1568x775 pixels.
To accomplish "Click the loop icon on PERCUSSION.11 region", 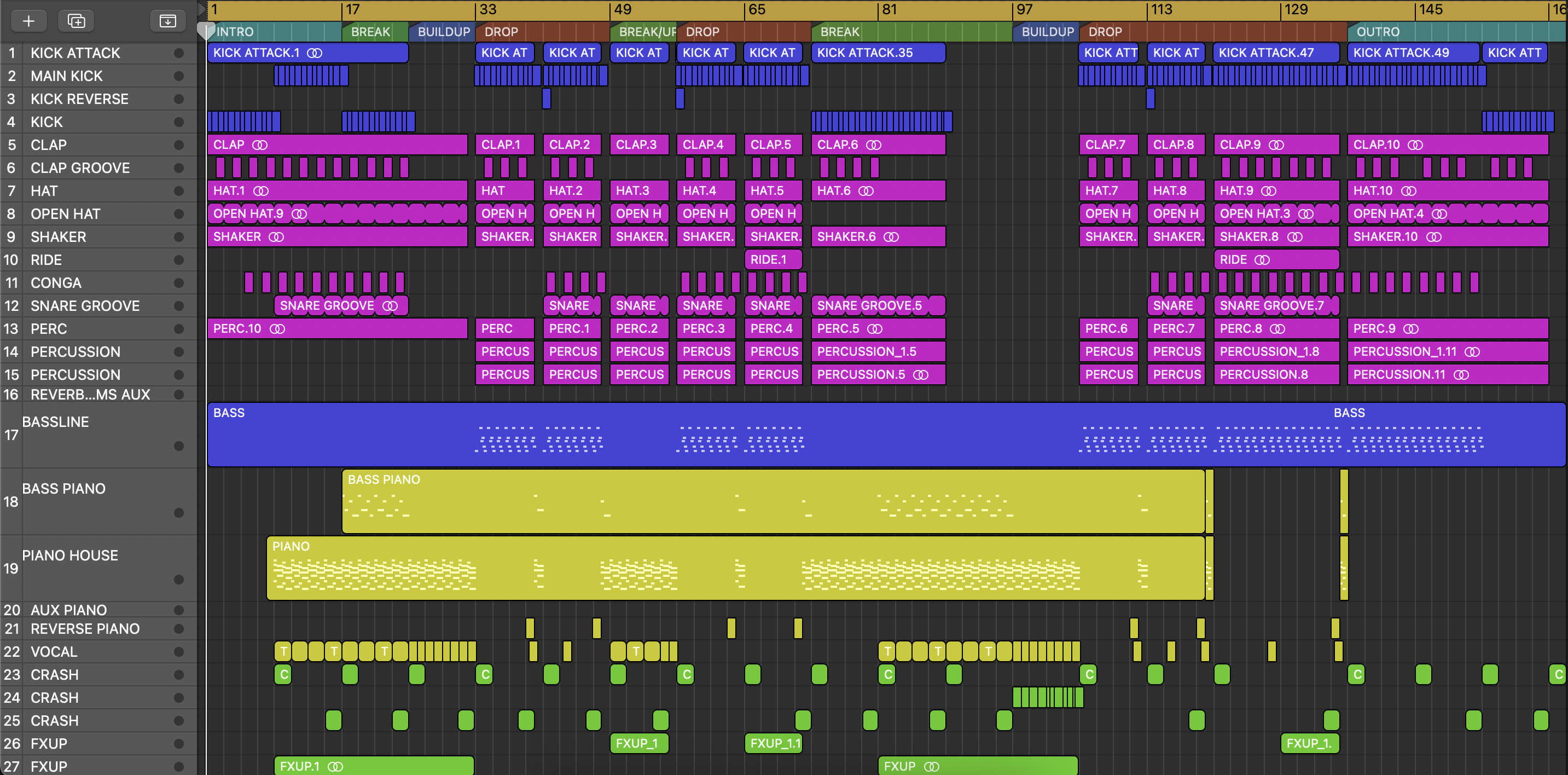I will (1461, 375).
